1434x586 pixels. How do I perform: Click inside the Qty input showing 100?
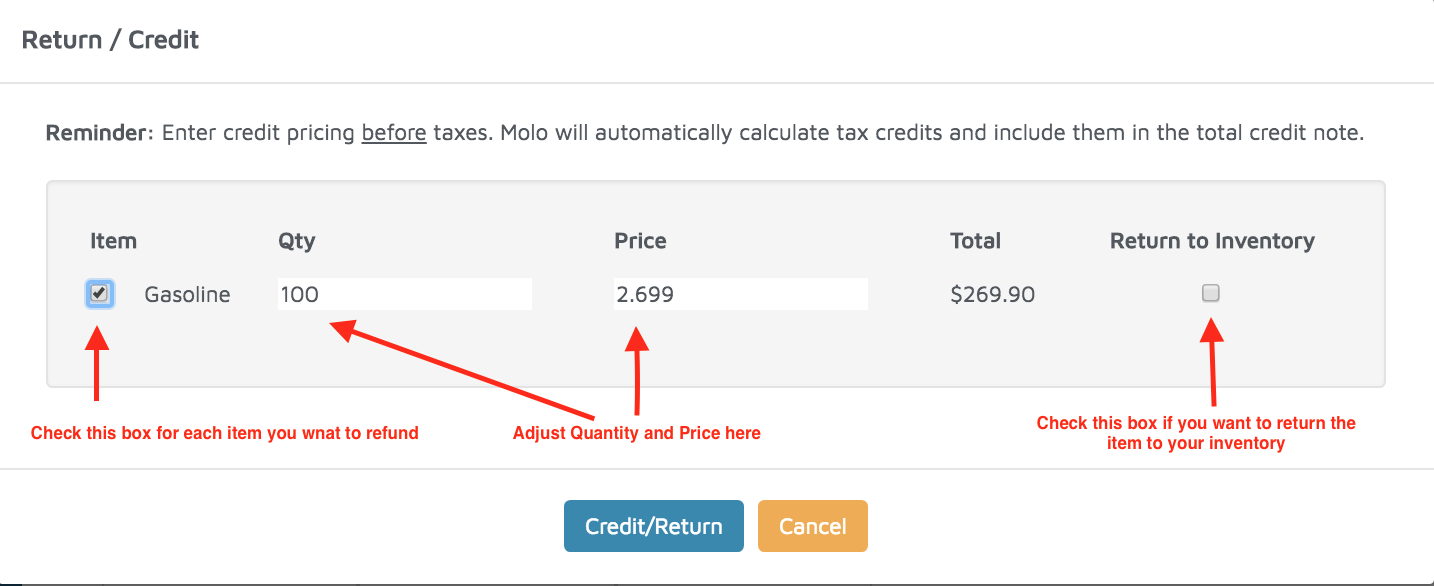(x=404, y=293)
